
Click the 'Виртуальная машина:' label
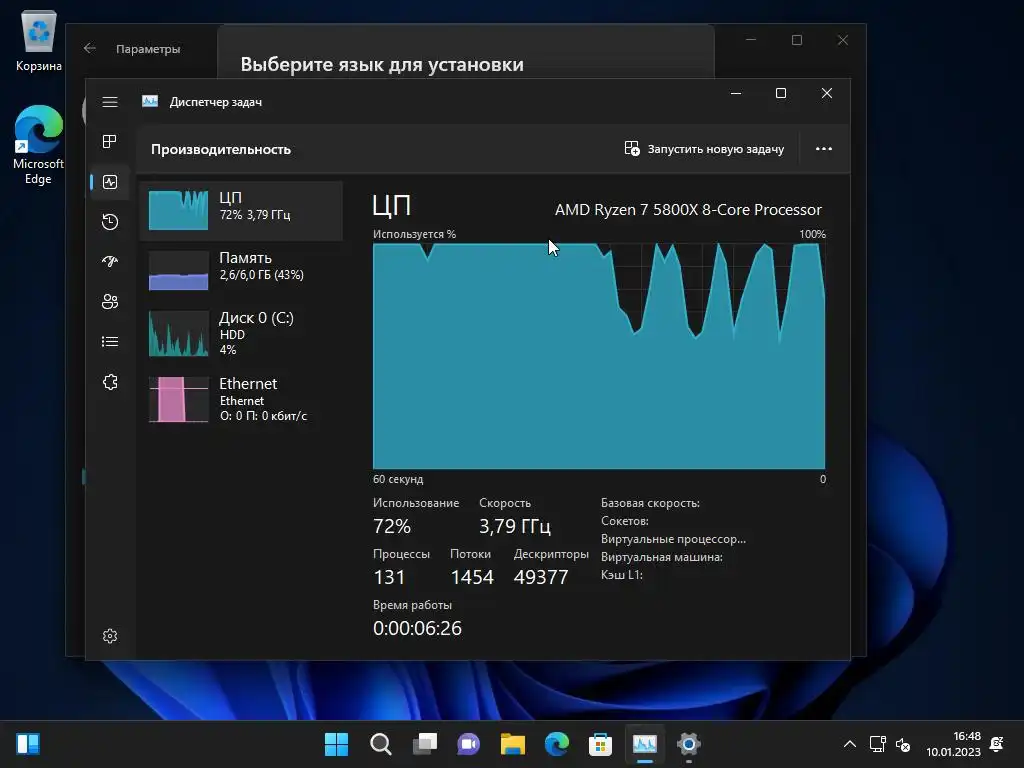[x=662, y=557]
